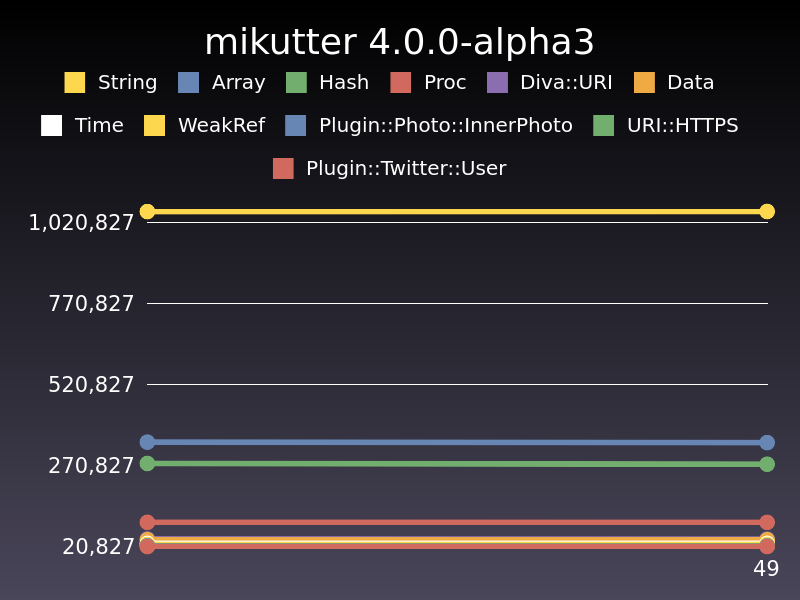Click the orange Data legend swatch
The width and height of the screenshot is (800, 600).
(x=644, y=83)
